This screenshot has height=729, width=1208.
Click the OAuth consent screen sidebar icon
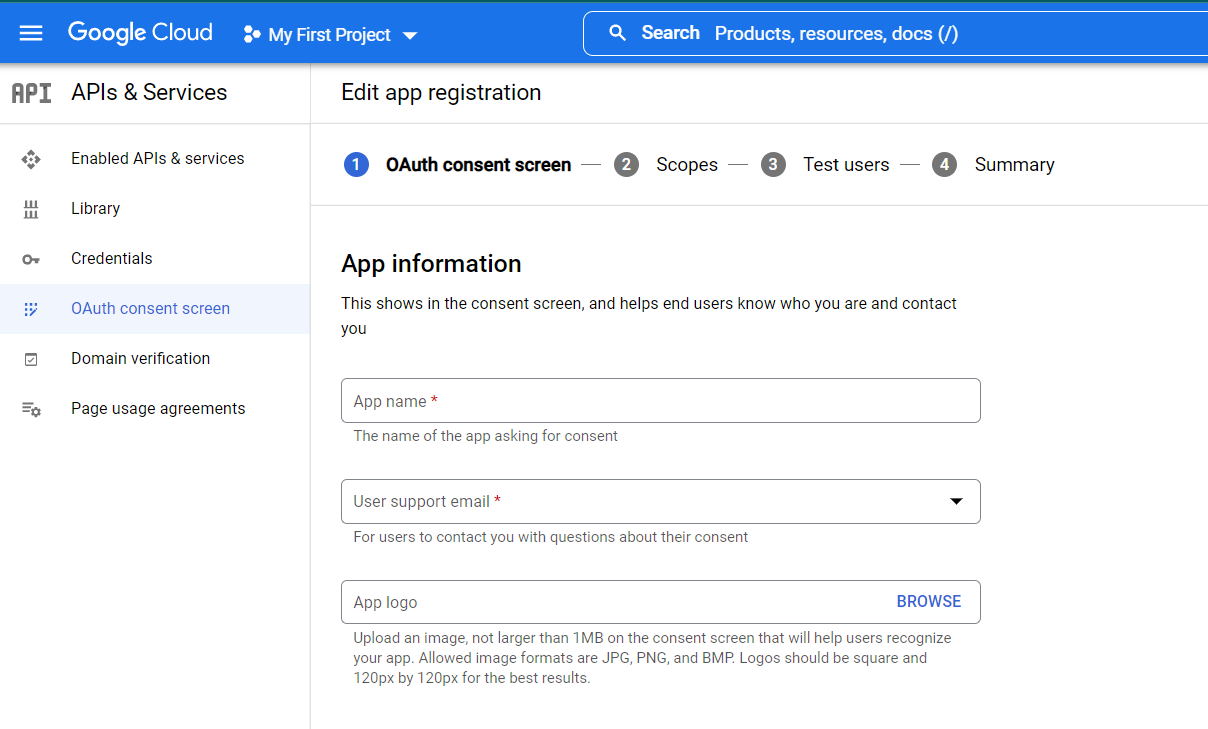pyautogui.click(x=31, y=309)
